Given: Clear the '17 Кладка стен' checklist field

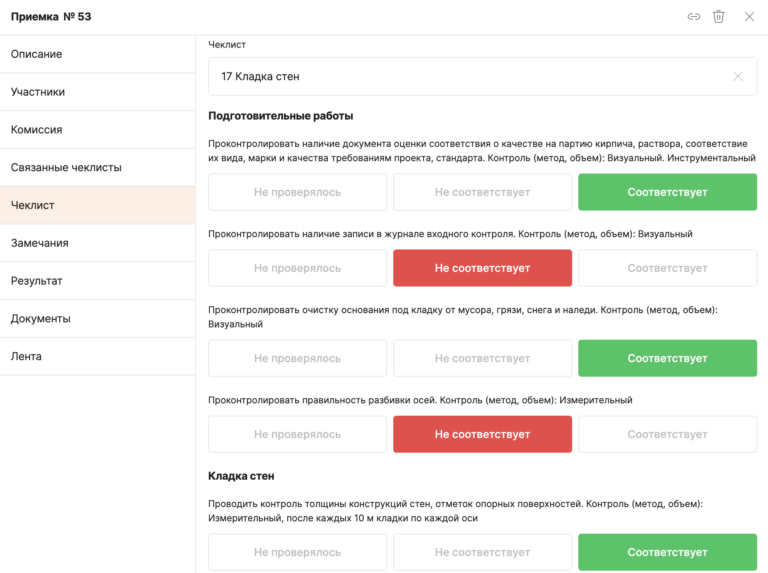Looking at the screenshot, I should pos(738,76).
